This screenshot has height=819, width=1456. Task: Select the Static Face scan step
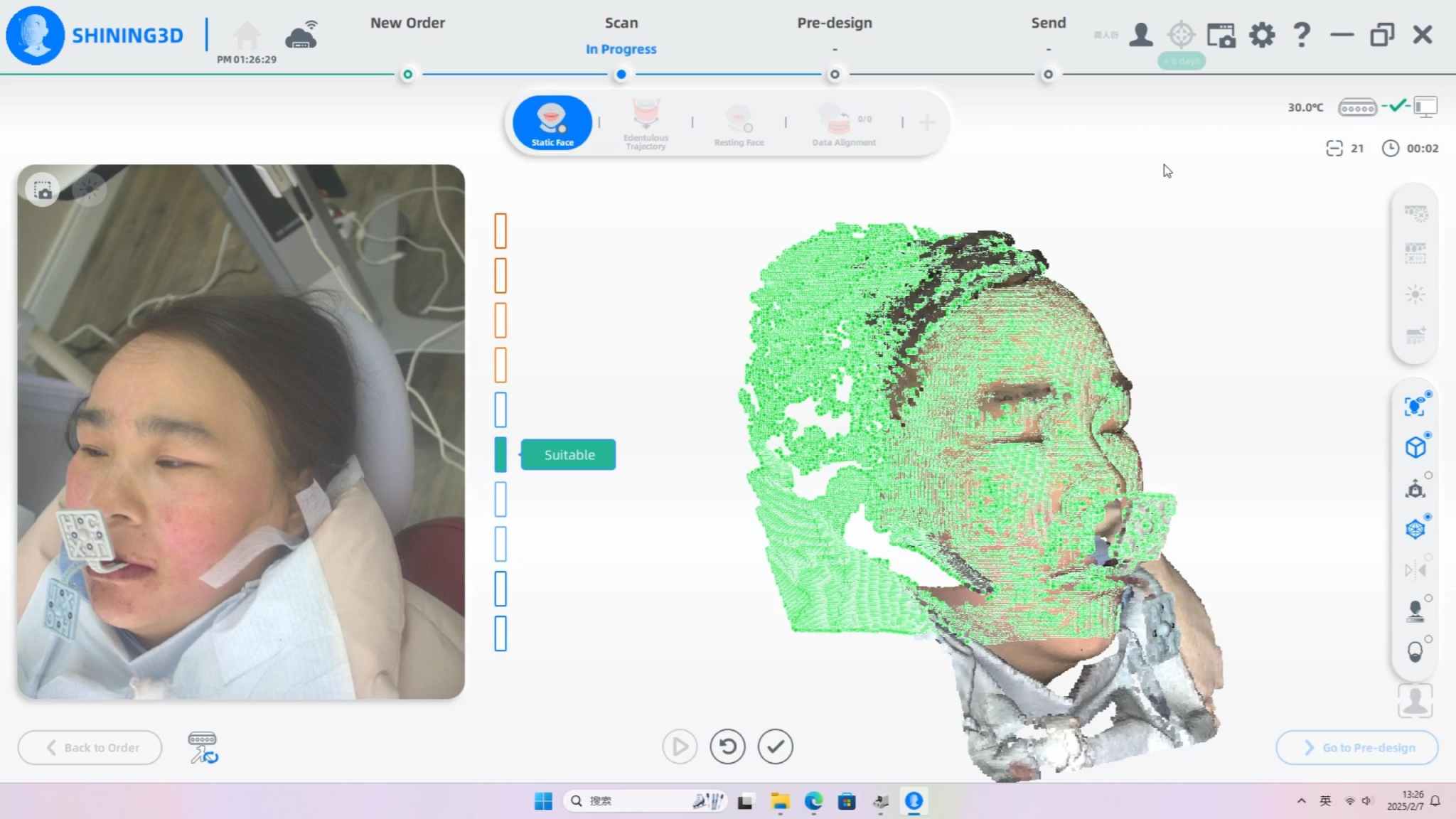click(552, 123)
